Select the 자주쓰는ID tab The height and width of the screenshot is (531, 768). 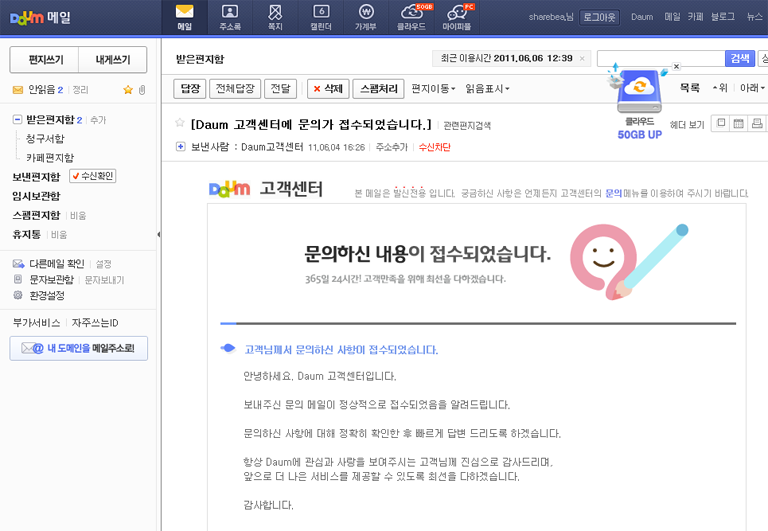[95, 323]
